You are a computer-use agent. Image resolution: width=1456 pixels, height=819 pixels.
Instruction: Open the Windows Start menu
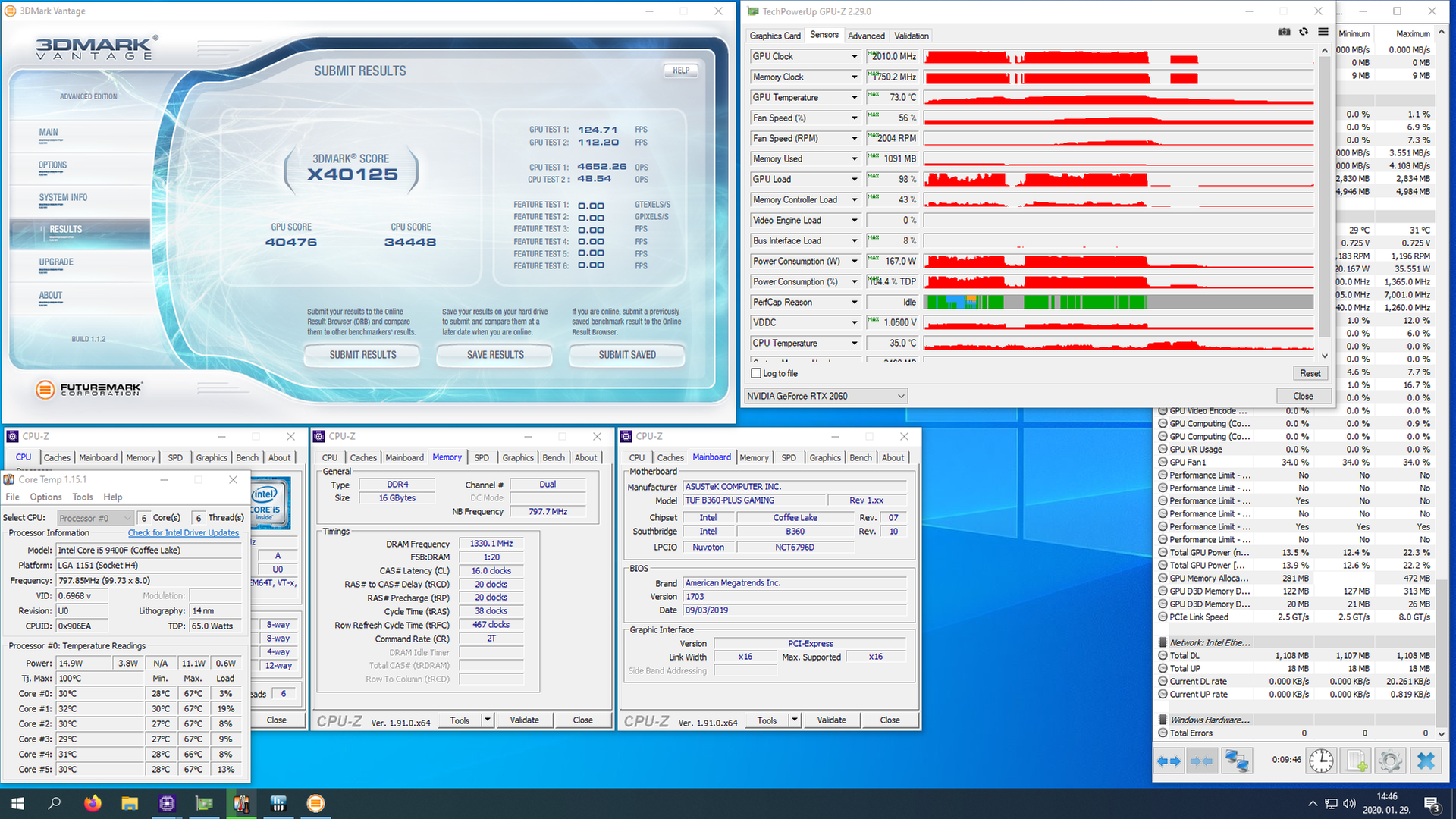(18, 803)
